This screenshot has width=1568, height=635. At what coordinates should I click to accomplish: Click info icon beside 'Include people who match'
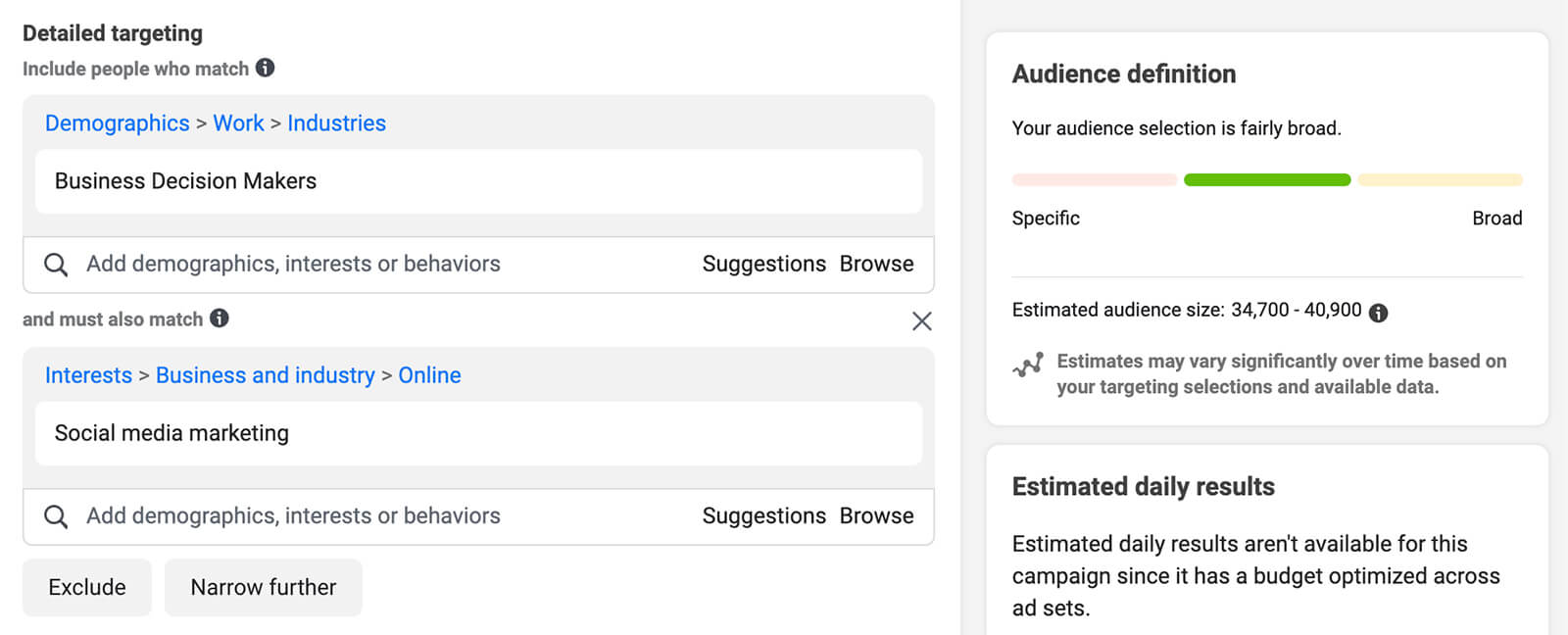(265, 68)
